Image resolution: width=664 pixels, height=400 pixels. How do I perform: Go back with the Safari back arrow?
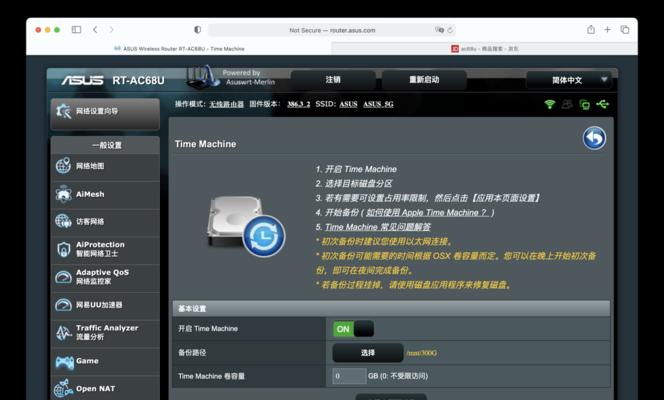click(95, 30)
